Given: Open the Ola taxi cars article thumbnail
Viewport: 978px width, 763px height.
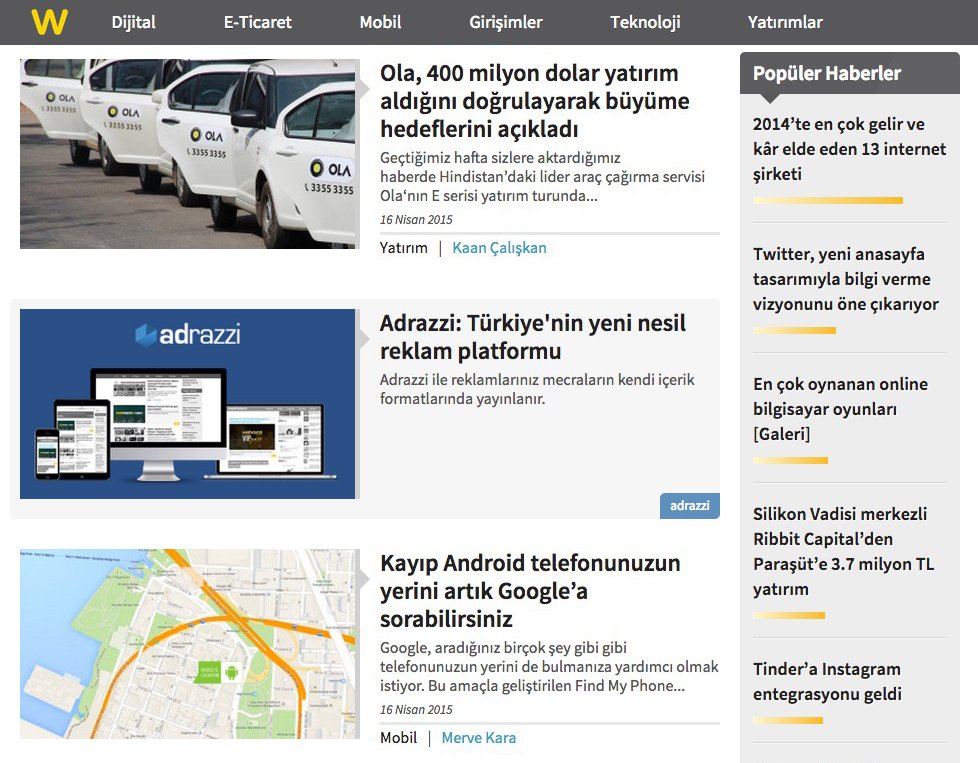Looking at the screenshot, I should pos(188,153).
